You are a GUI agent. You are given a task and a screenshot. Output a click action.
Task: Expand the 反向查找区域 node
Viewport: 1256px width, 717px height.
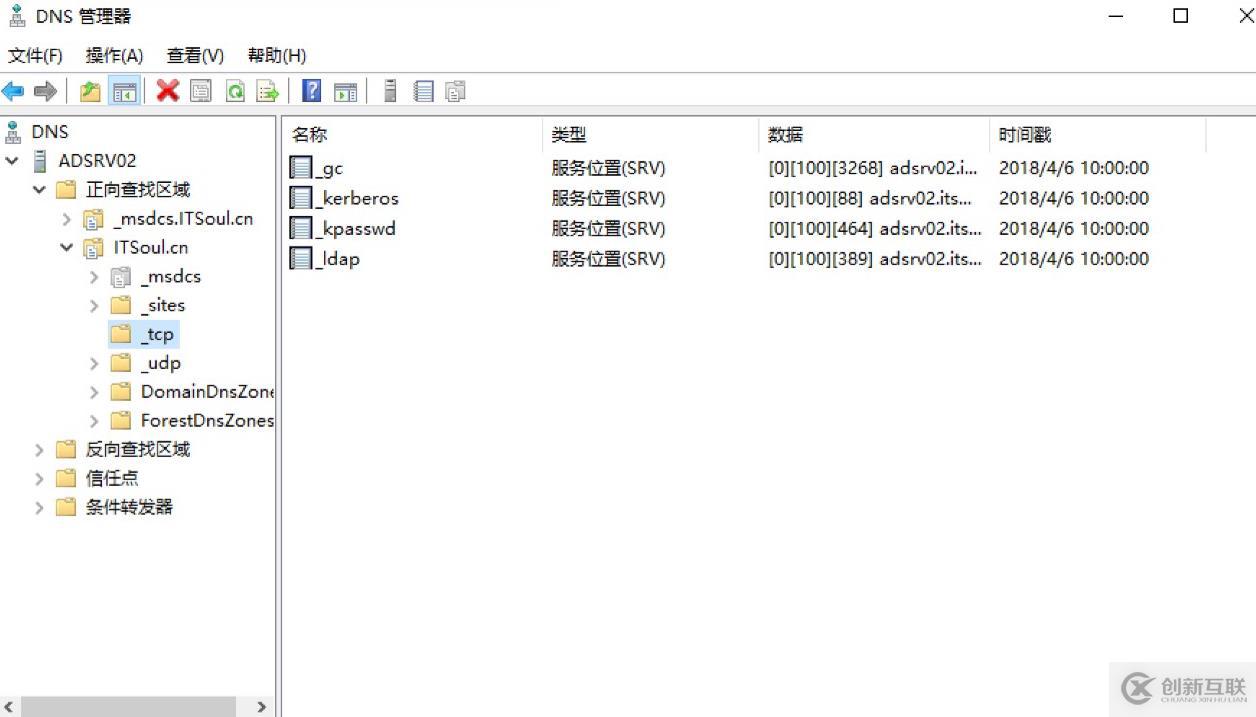pyautogui.click(x=39, y=450)
